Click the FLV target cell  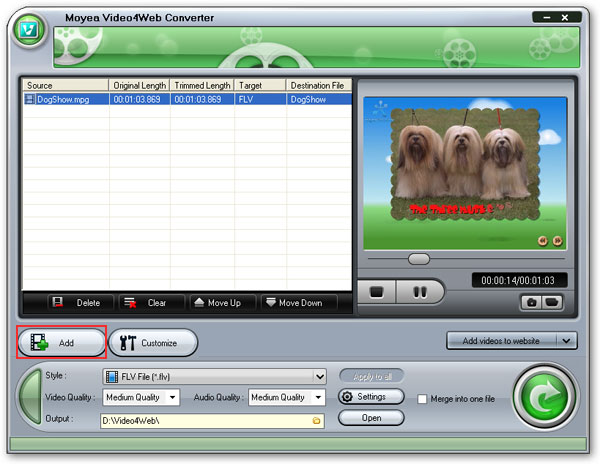coord(260,99)
